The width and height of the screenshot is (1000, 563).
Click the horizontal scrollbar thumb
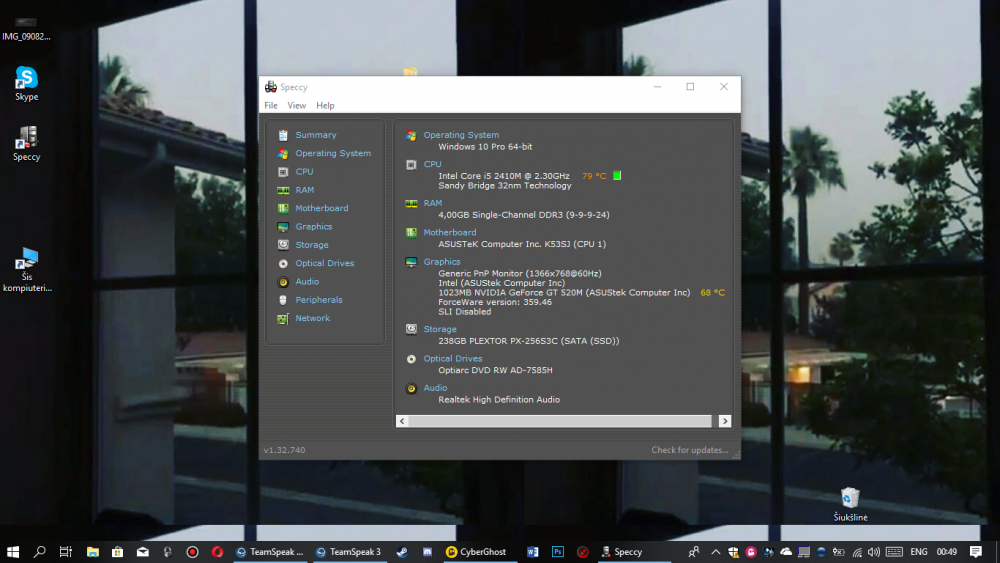click(560, 421)
